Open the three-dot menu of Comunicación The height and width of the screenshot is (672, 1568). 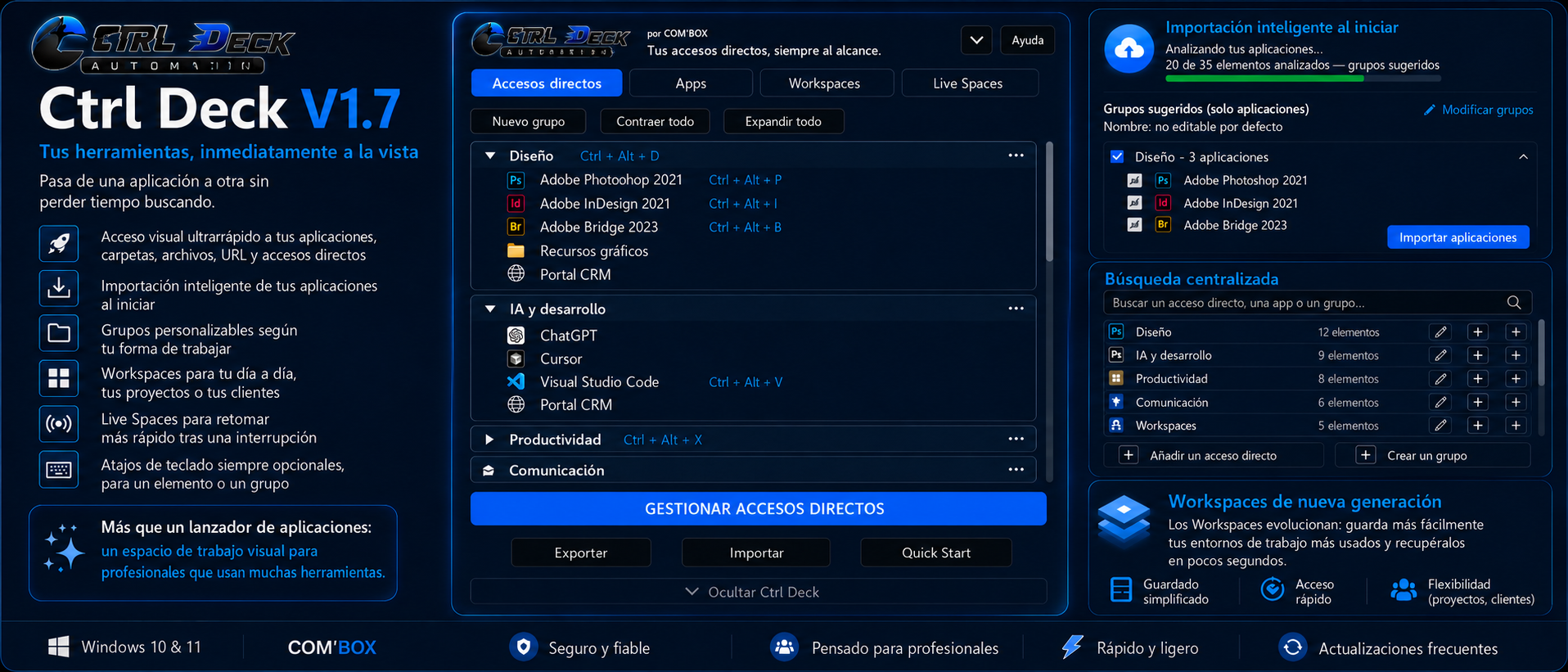tap(1016, 470)
